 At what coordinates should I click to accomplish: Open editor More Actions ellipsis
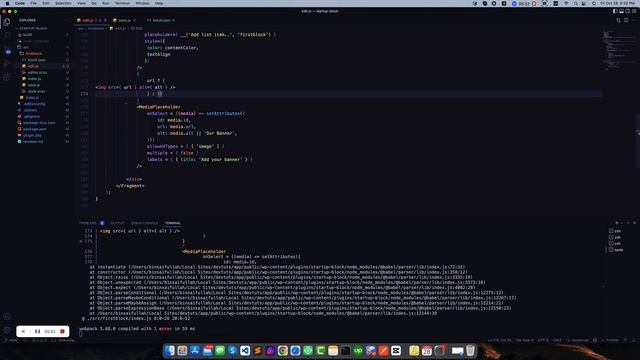pyautogui.click(x=634, y=20)
